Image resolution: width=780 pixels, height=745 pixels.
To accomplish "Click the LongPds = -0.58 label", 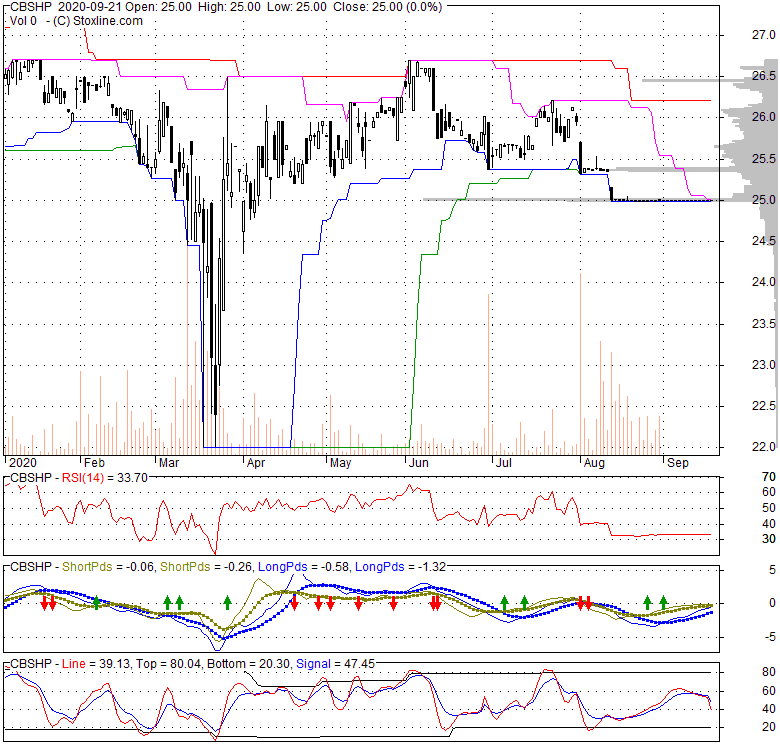I will (303, 567).
